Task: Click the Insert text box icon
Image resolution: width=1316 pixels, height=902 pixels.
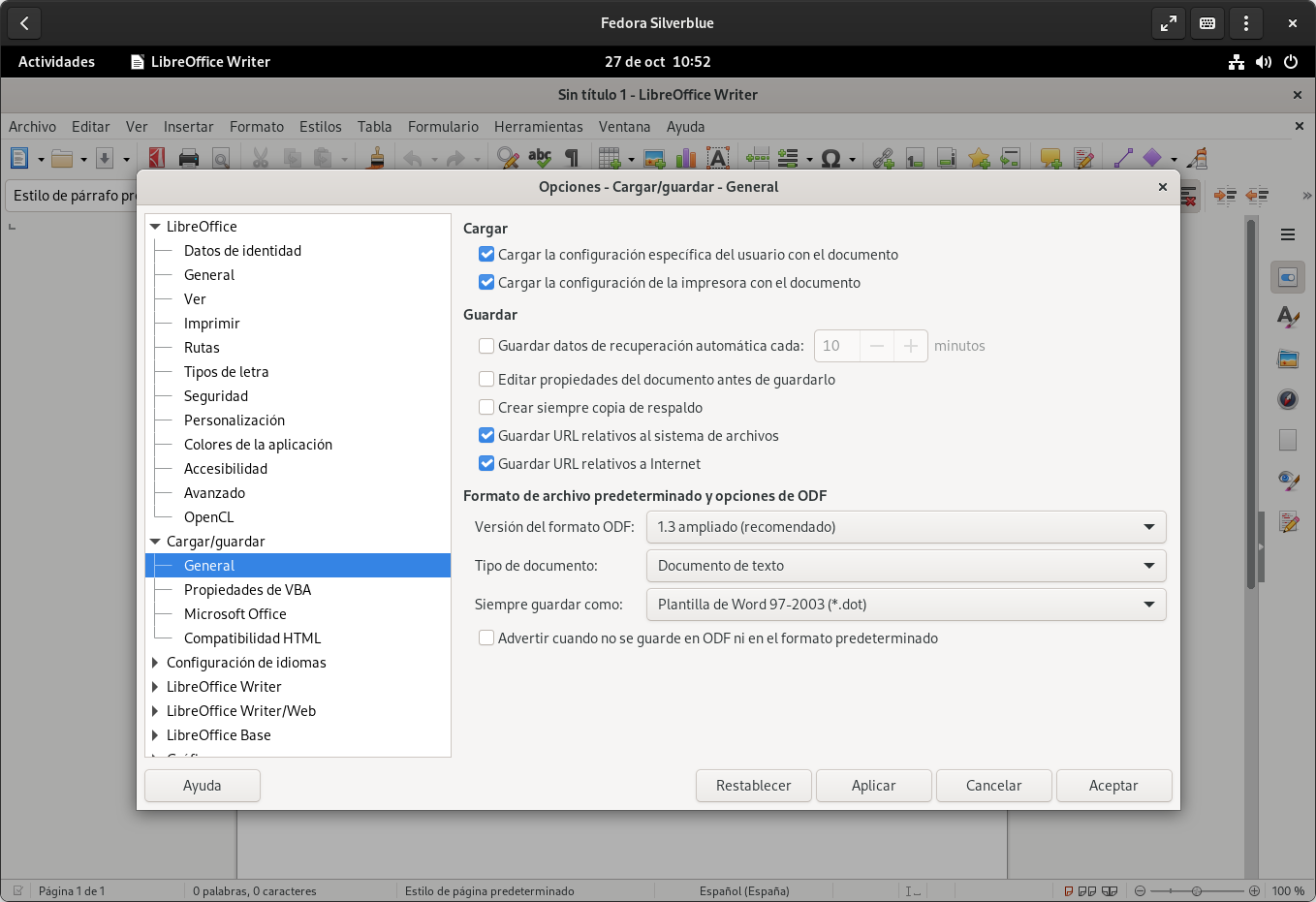Action: (x=718, y=158)
